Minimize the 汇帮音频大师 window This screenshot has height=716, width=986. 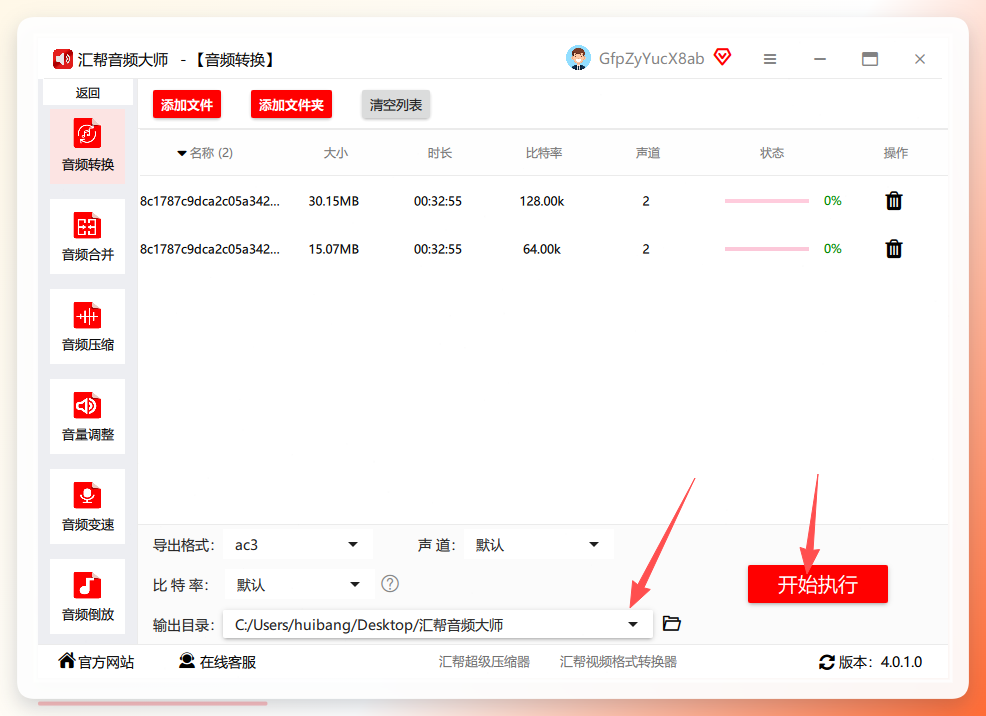[x=820, y=59]
